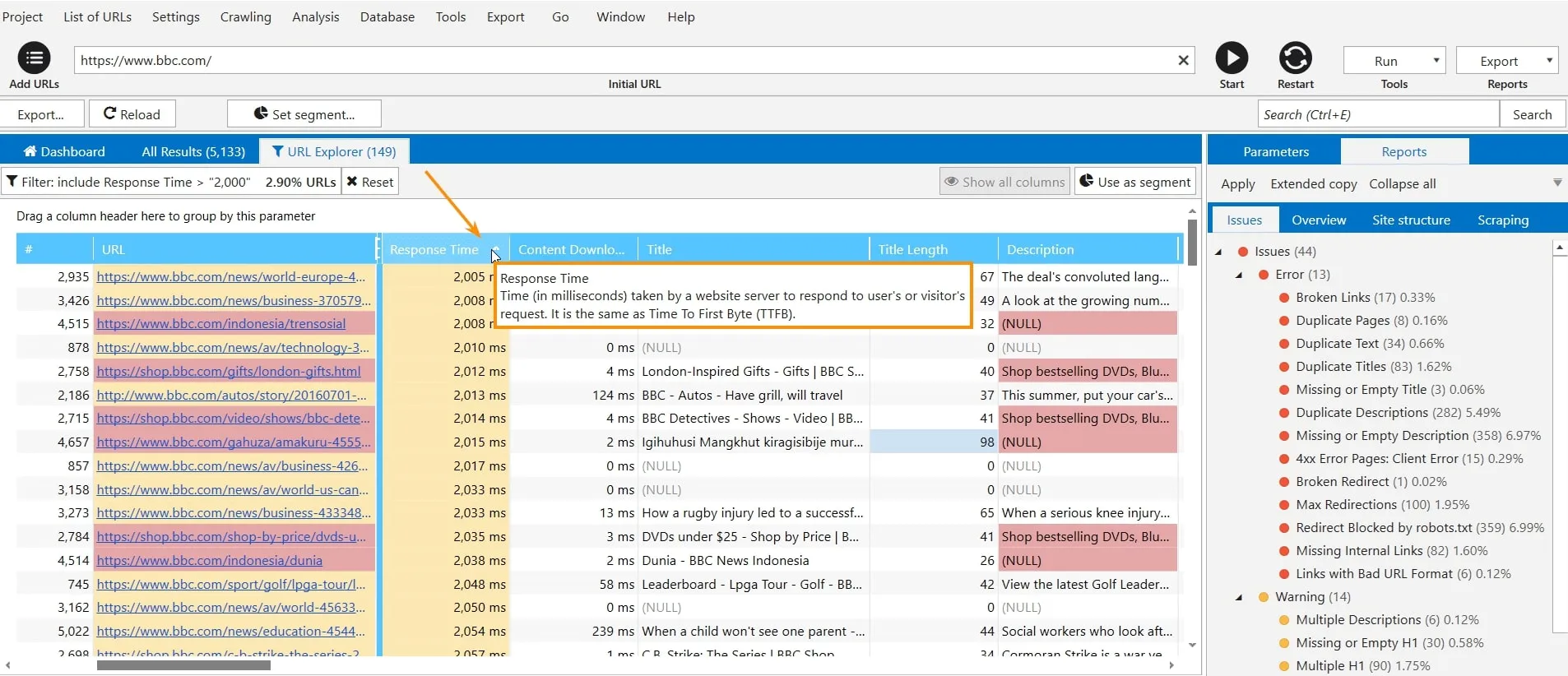
Task: Select the Scraping subtab
Action: click(x=1503, y=220)
